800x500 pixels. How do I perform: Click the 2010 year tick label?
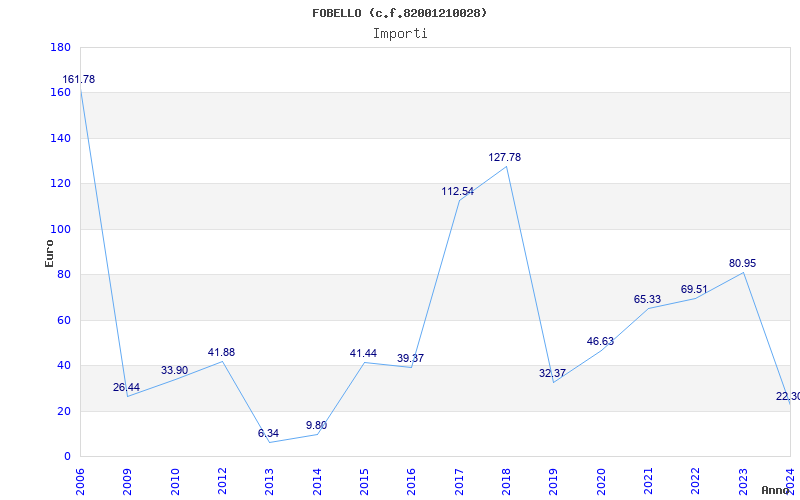point(175,482)
